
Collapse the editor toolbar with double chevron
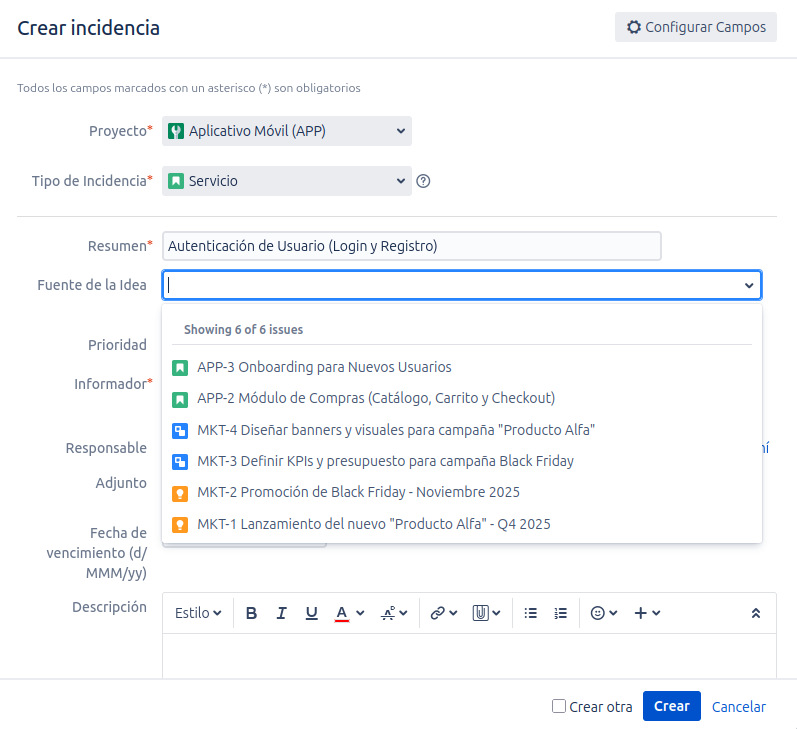(756, 613)
